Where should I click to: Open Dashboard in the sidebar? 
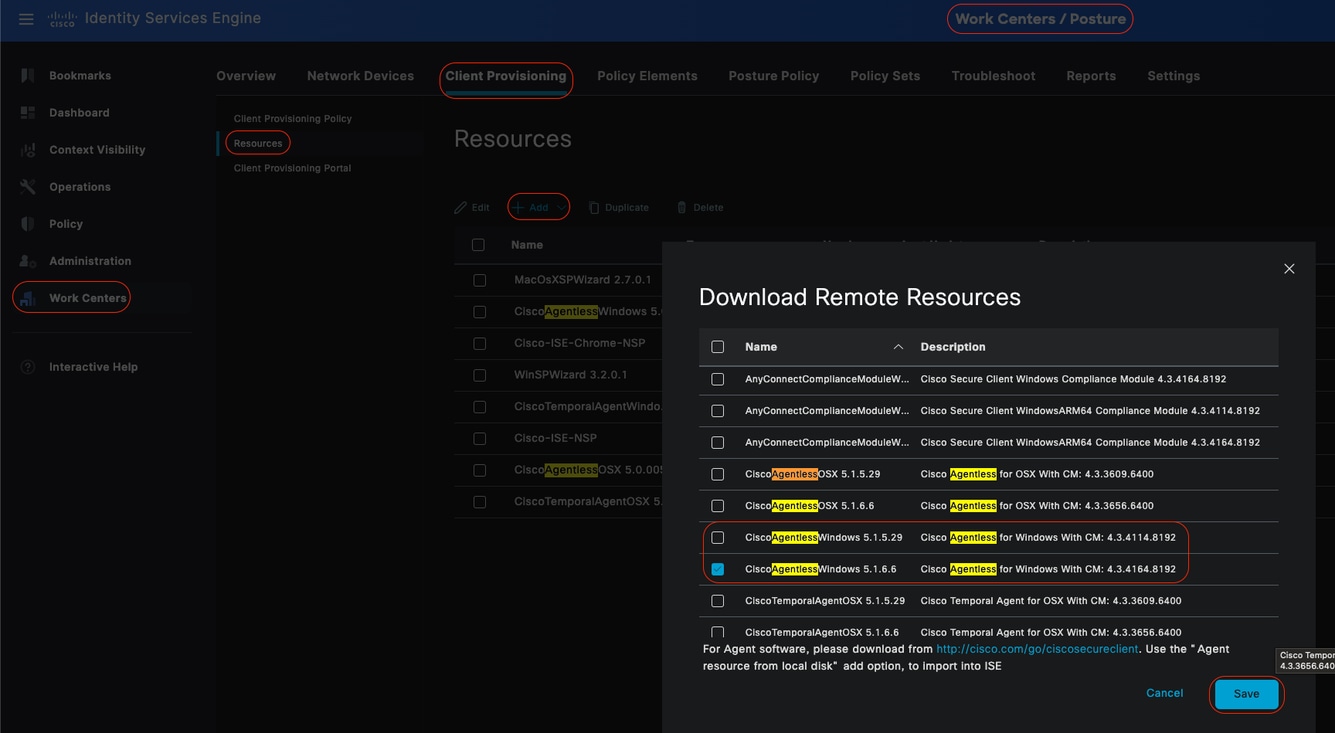(x=79, y=113)
